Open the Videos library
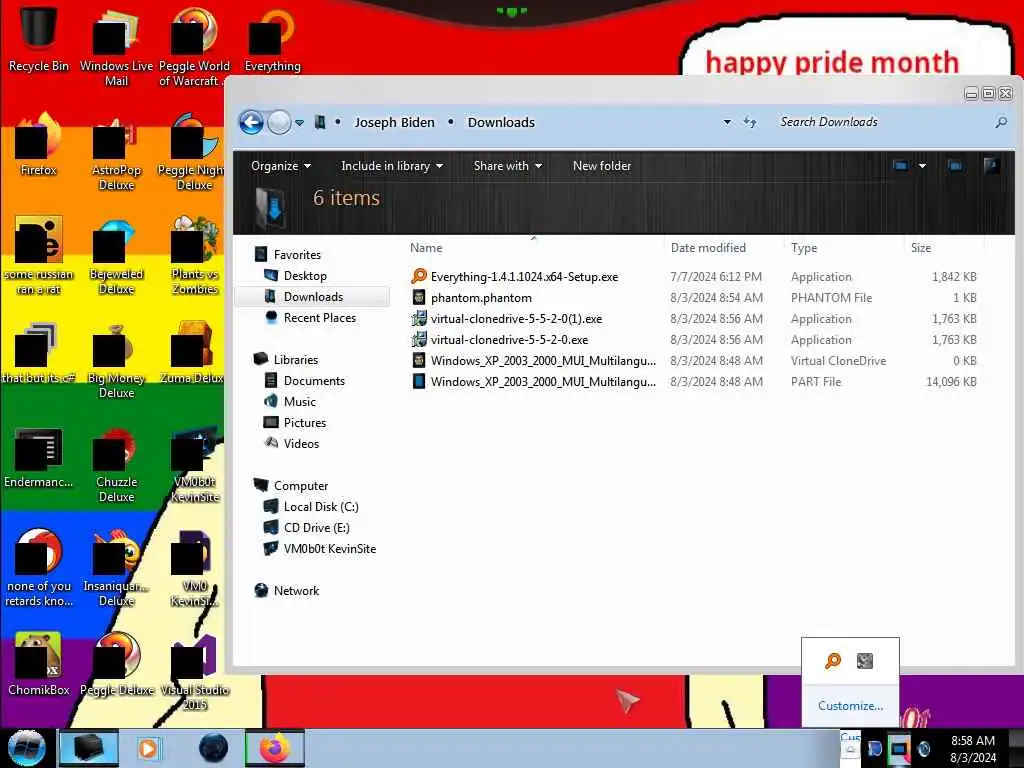This screenshot has width=1024, height=768. 301,443
